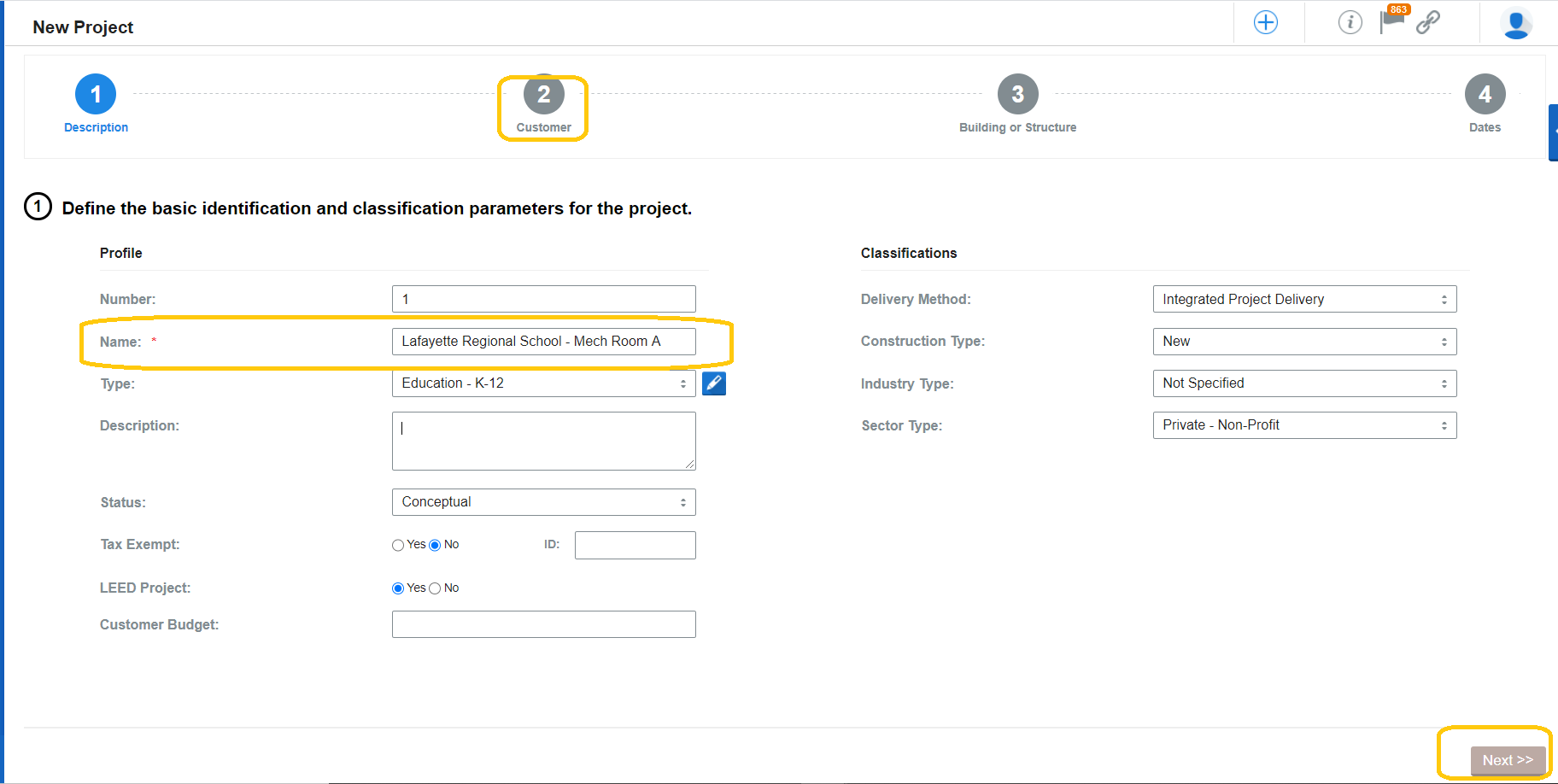The height and width of the screenshot is (784, 1558).
Task: Click the blue plus add icon
Action: pyautogui.click(x=1265, y=22)
